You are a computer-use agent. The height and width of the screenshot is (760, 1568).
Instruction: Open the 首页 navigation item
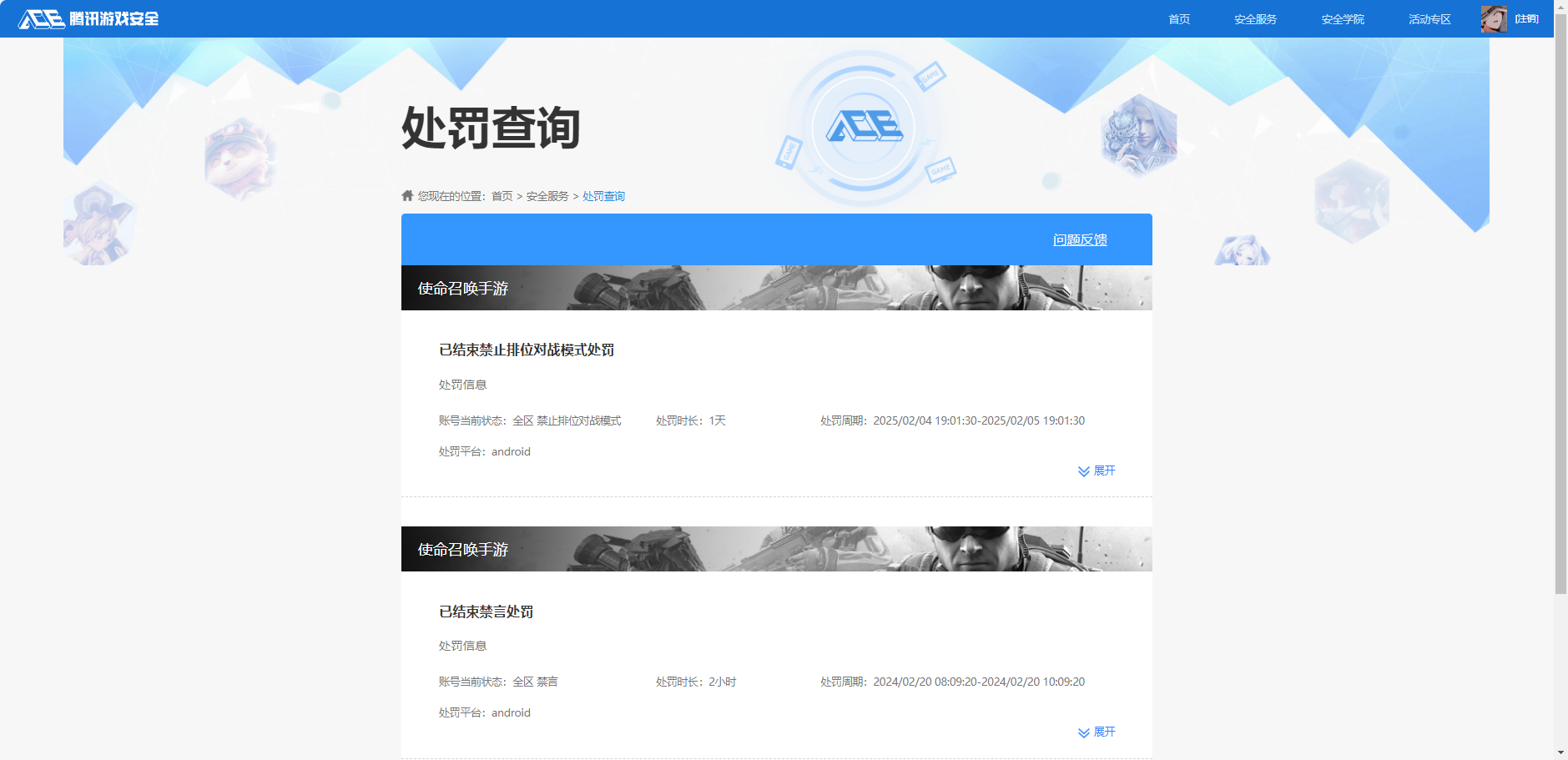1179,19
